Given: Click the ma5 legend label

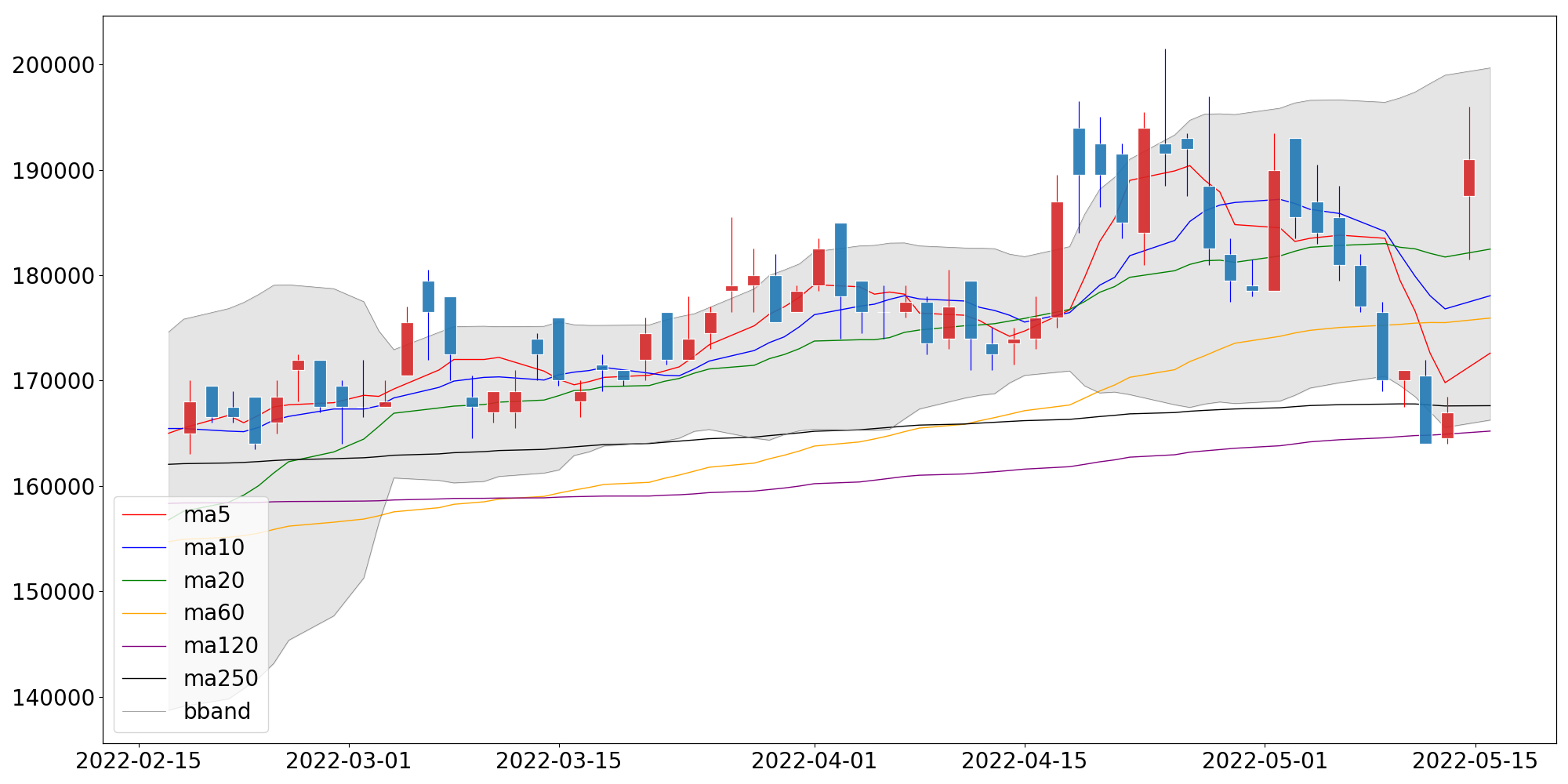Looking at the screenshot, I should point(207,515).
